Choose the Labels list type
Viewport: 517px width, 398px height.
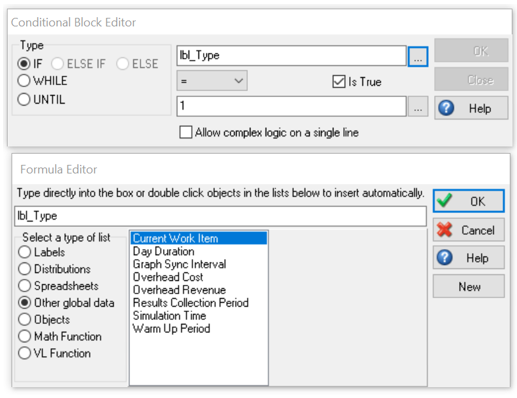pyautogui.click(x=25, y=252)
